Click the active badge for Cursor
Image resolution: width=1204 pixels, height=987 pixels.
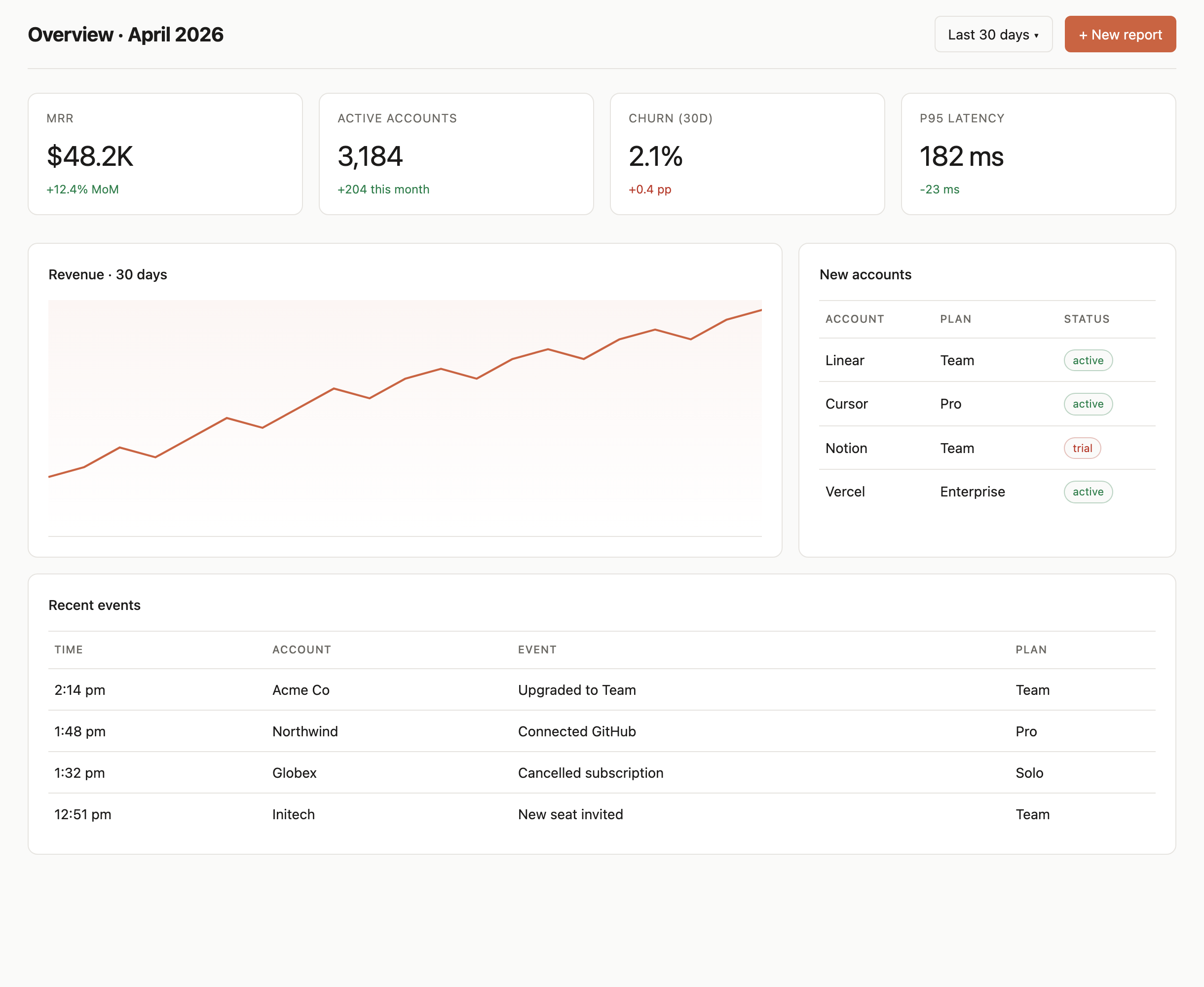point(1088,404)
